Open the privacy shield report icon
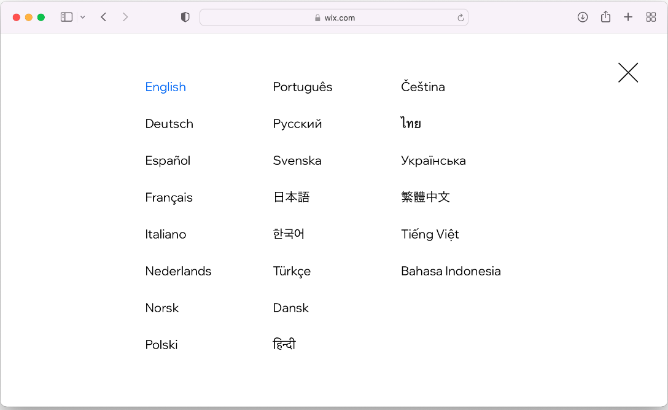The image size is (668, 410). click(185, 17)
